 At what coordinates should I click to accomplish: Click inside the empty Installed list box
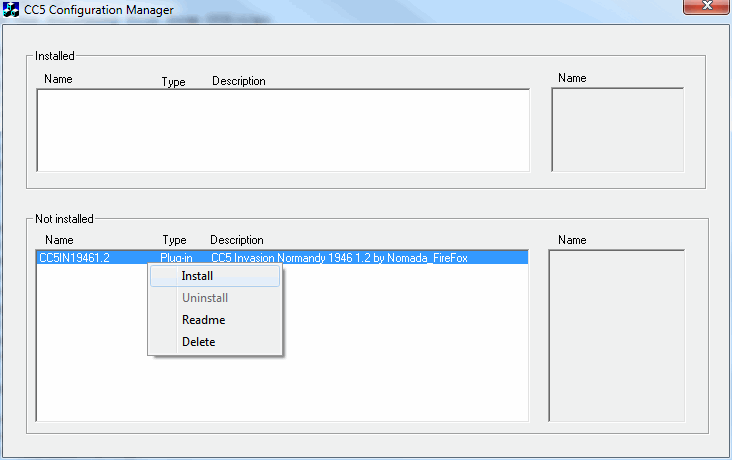(x=282, y=130)
